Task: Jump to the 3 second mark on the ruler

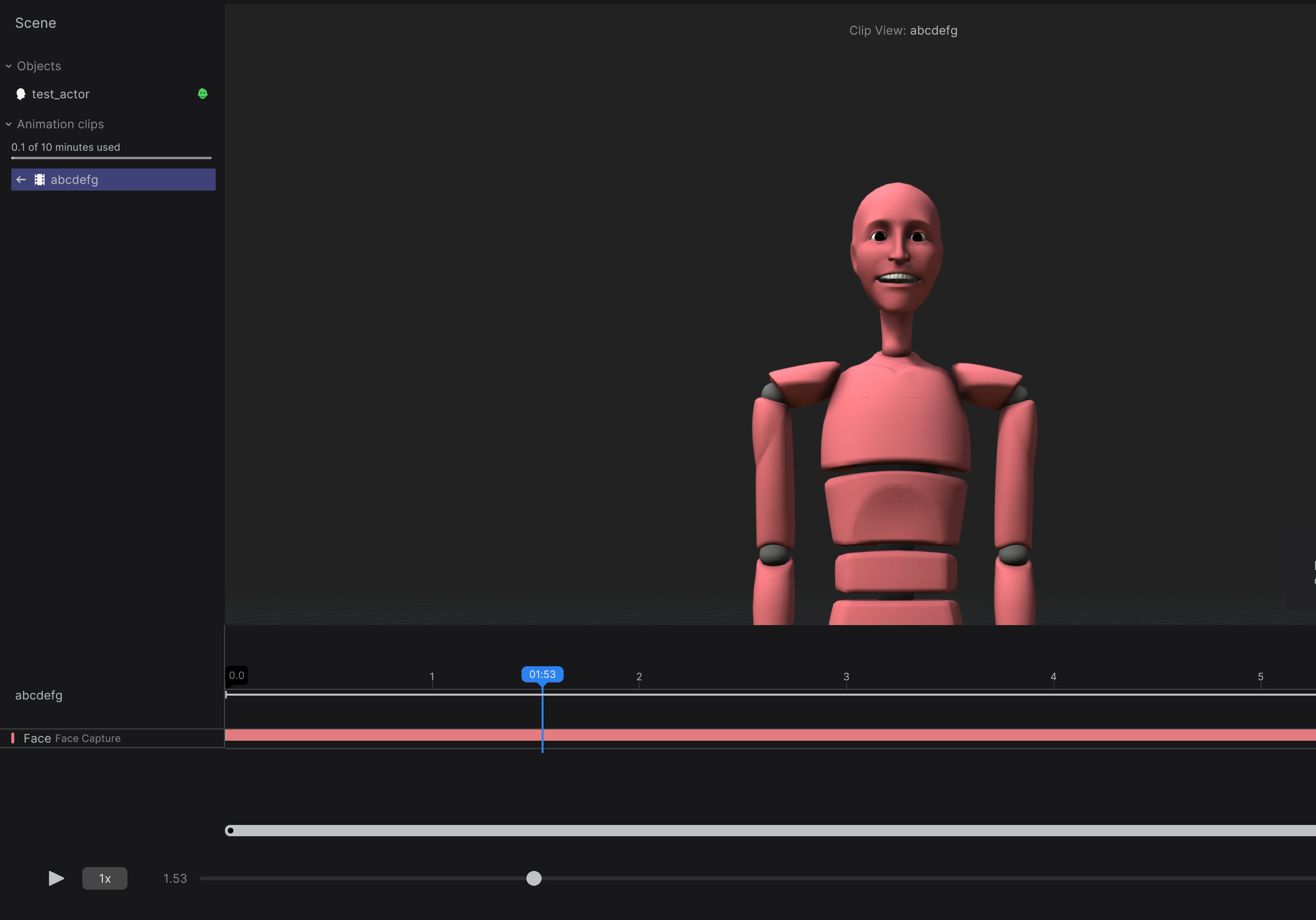Action: [846, 678]
